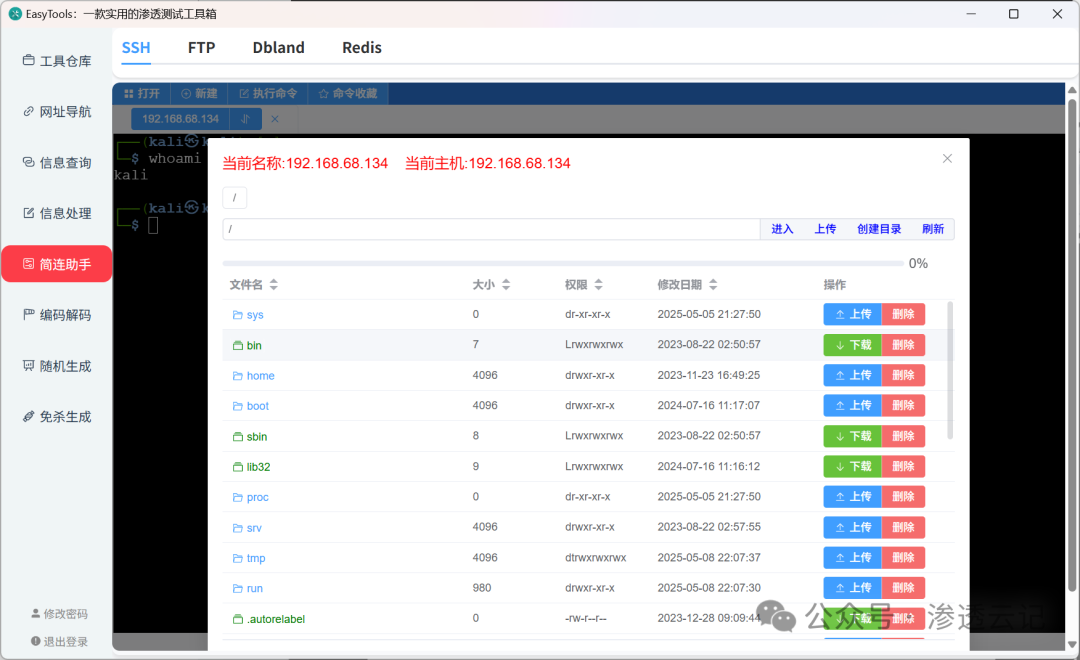Delete the tmp folder entry
Viewport: 1080px width, 660px height.
click(x=903, y=557)
